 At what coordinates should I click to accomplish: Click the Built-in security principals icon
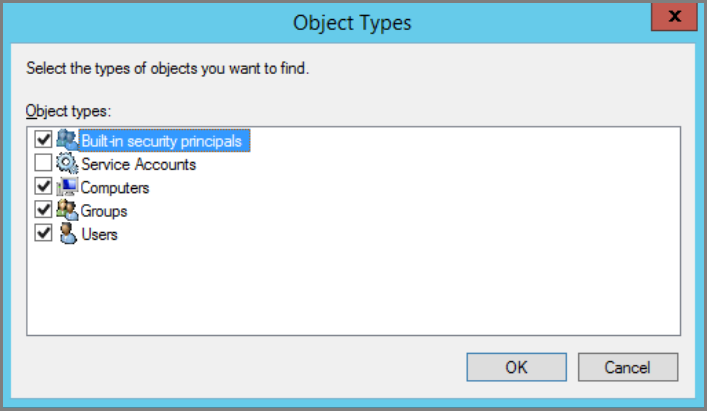pos(67,140)
